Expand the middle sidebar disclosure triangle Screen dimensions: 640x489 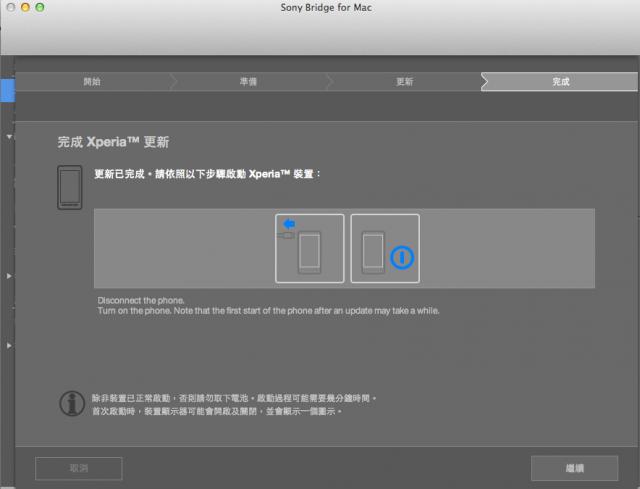click(9, 276)
